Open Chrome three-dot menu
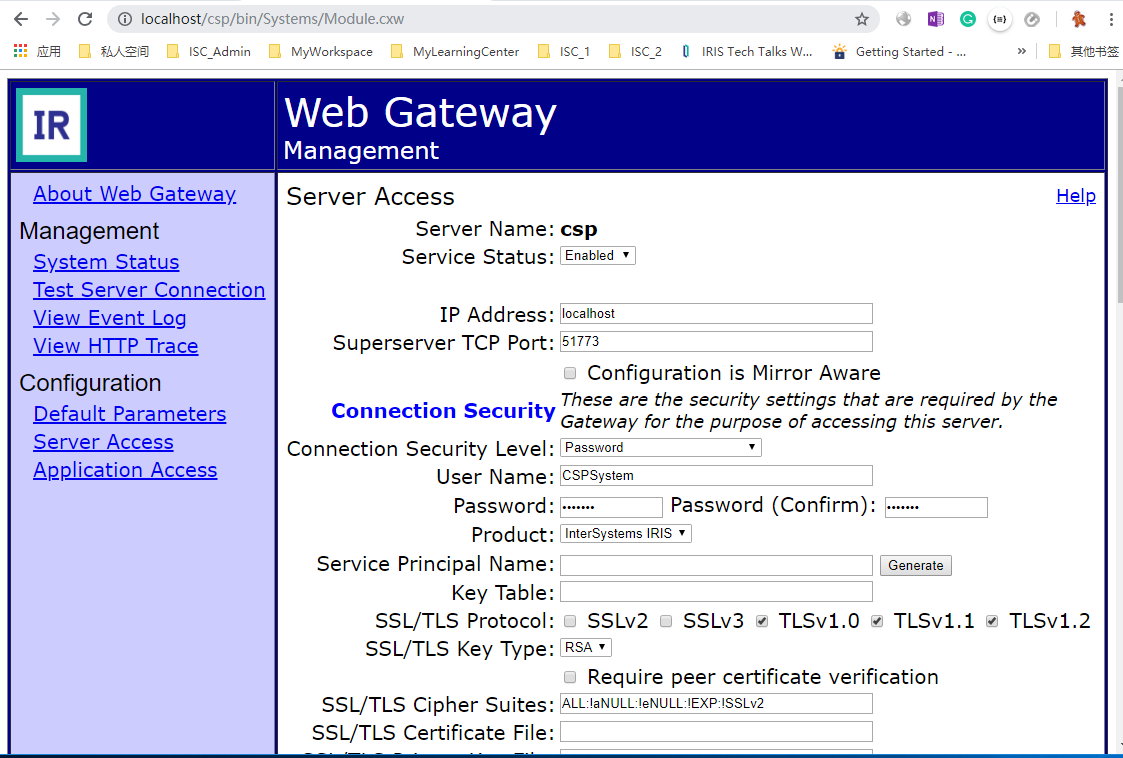This screenshot has width=1123, height=758. click(1111, 19)
